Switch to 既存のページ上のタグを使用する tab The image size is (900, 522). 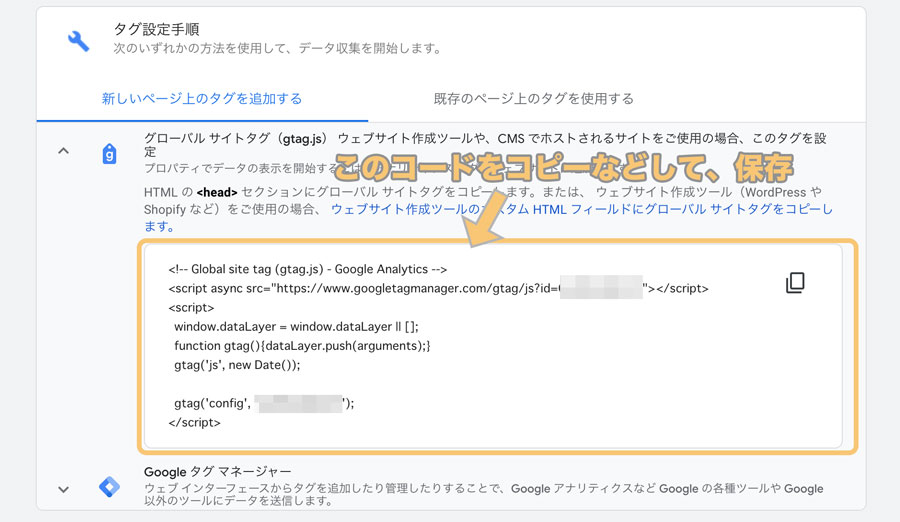tap(534, 99)
